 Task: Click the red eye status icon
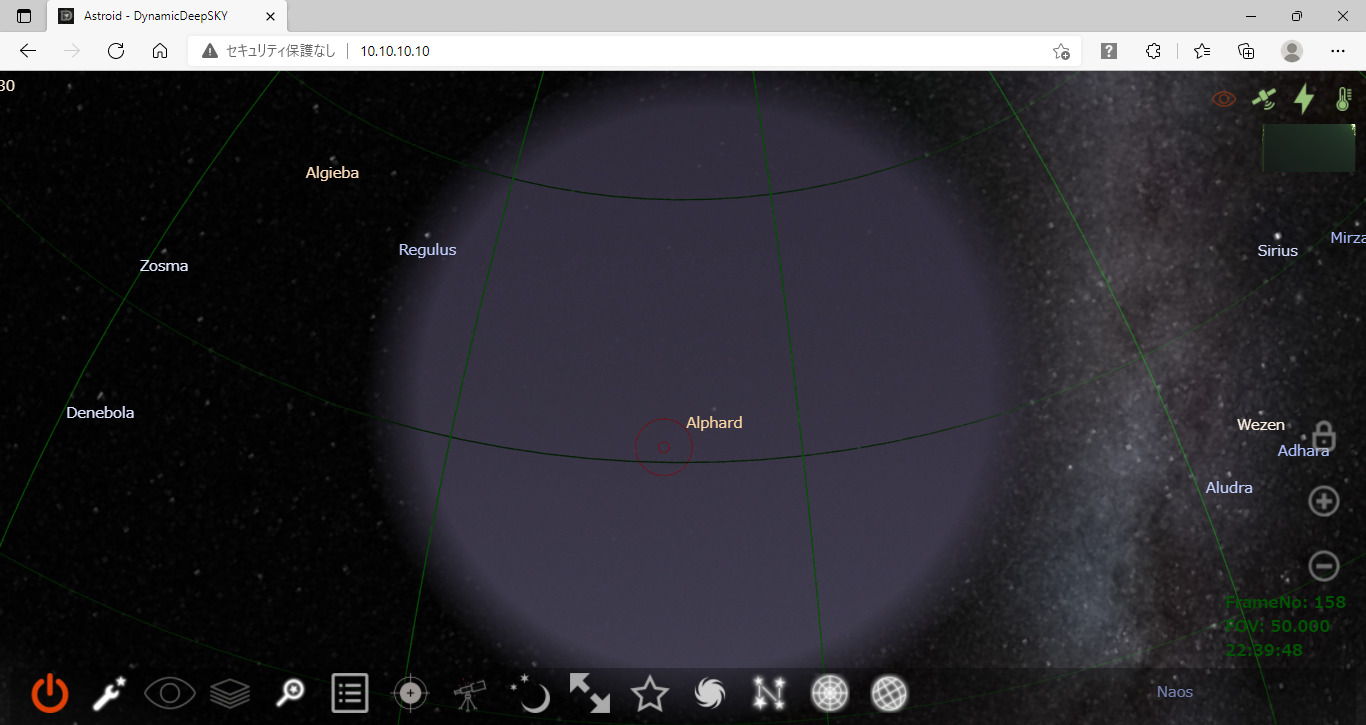click(1224, 99)
